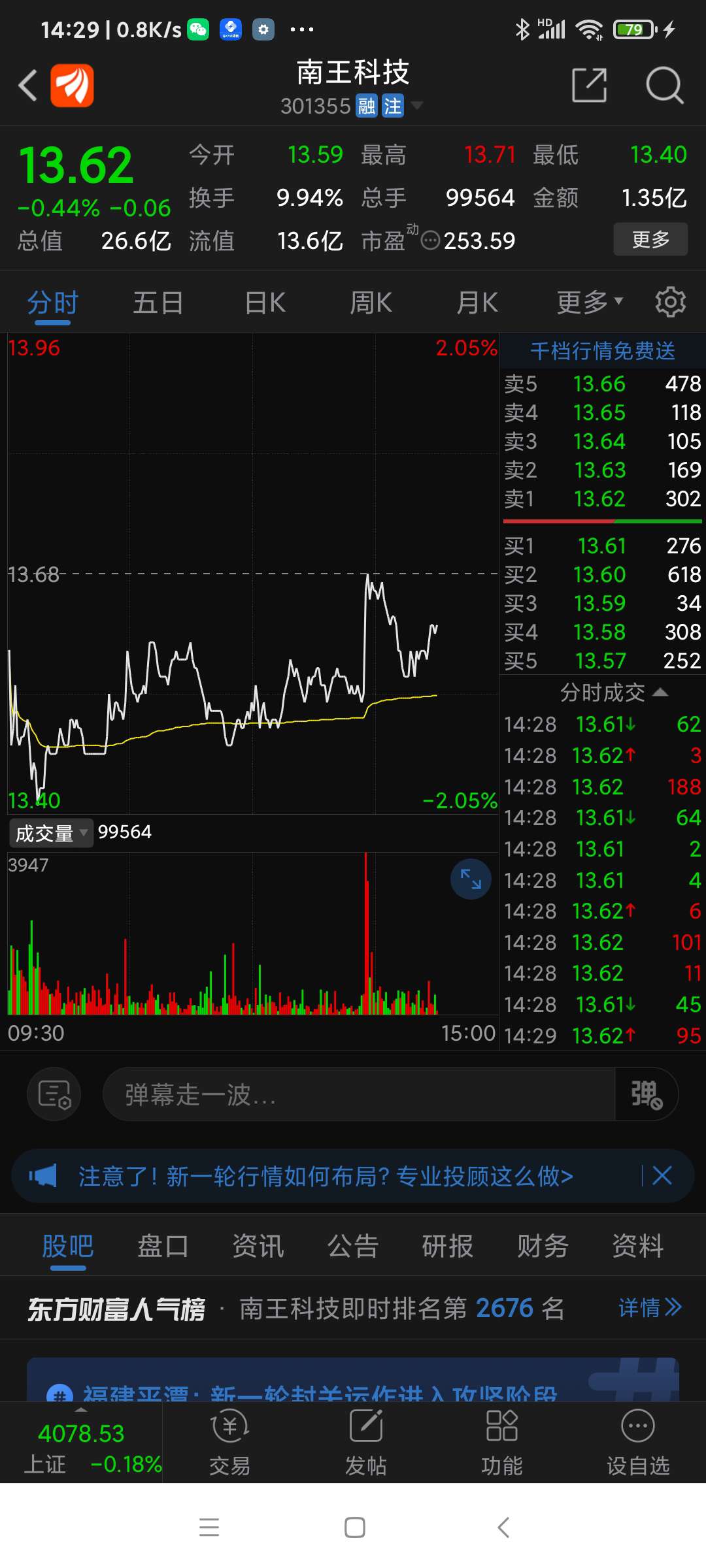706x1568 pixels.
Task: Tap the 注 registration badge
Action: click(x=393, y=106)
